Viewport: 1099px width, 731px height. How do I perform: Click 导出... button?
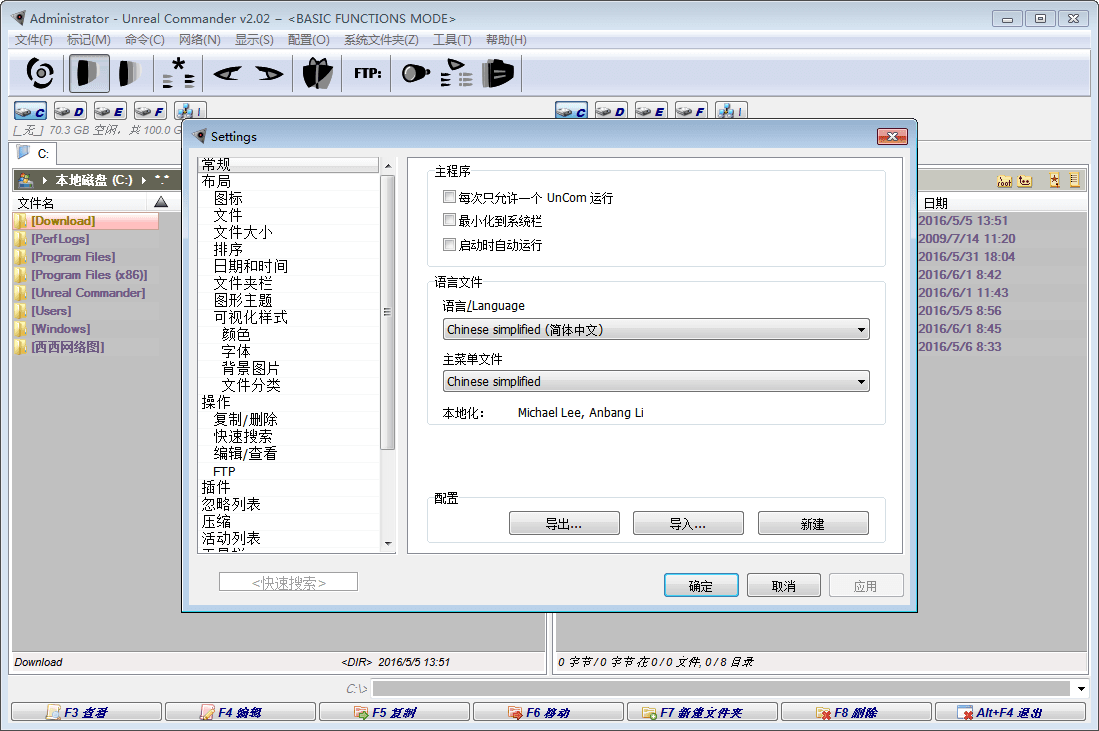tap(564, 524)
